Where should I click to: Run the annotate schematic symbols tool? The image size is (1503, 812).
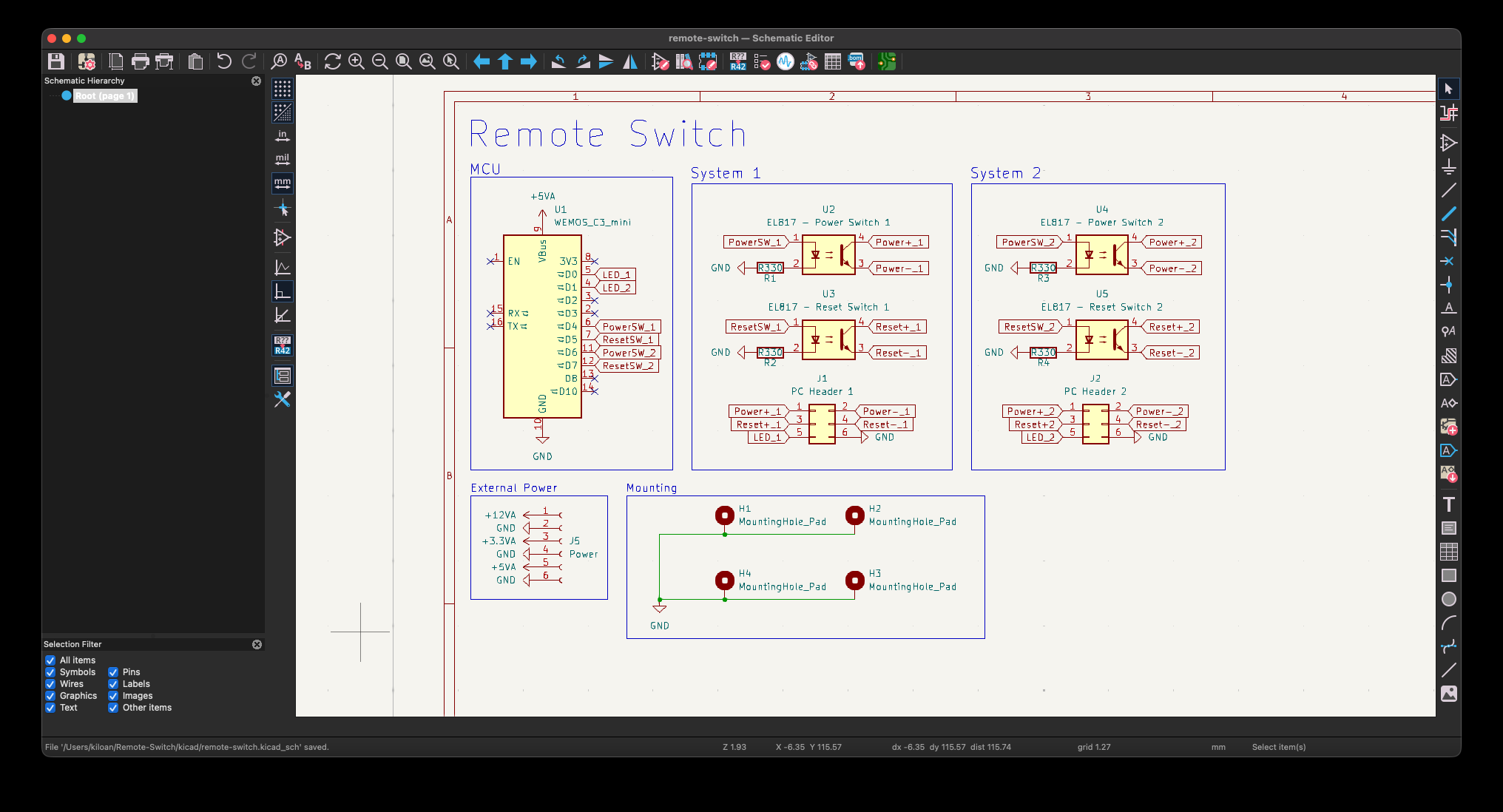[x=737, y=61]
